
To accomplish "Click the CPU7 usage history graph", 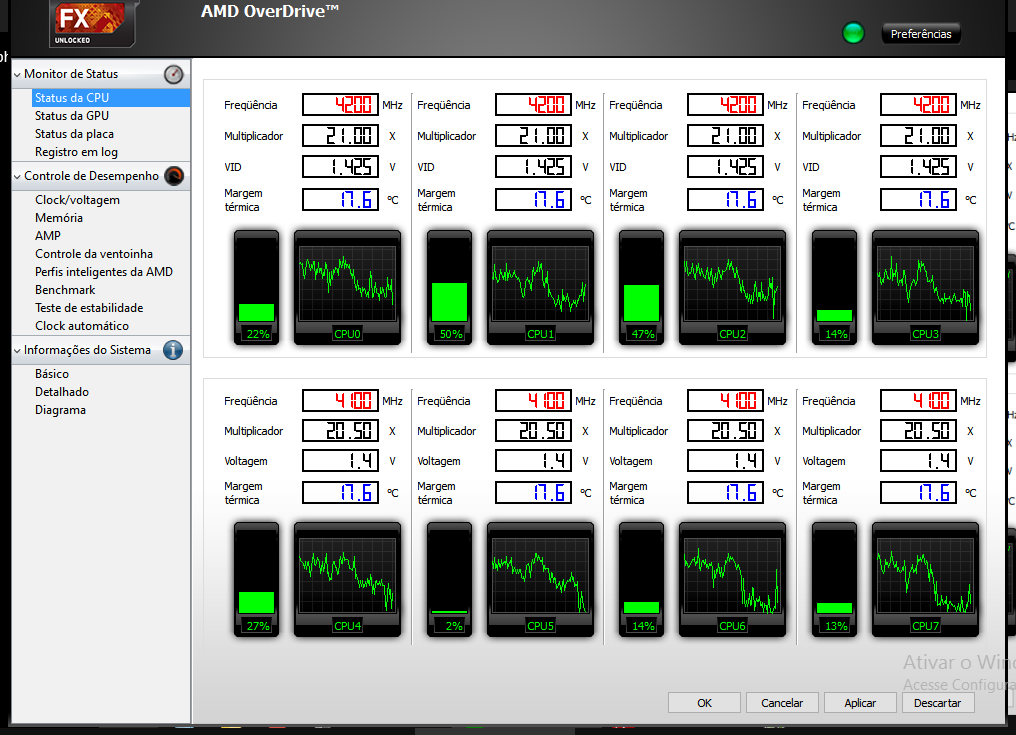I will click(925, 579).
